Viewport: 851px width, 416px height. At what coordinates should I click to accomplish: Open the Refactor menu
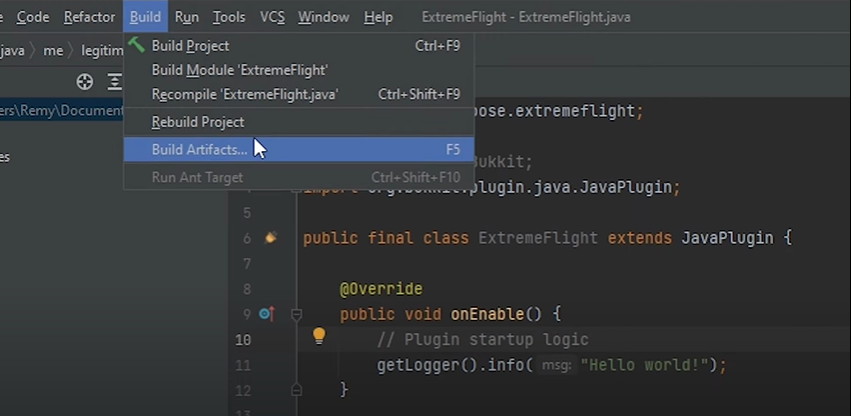tap(89, 17)
